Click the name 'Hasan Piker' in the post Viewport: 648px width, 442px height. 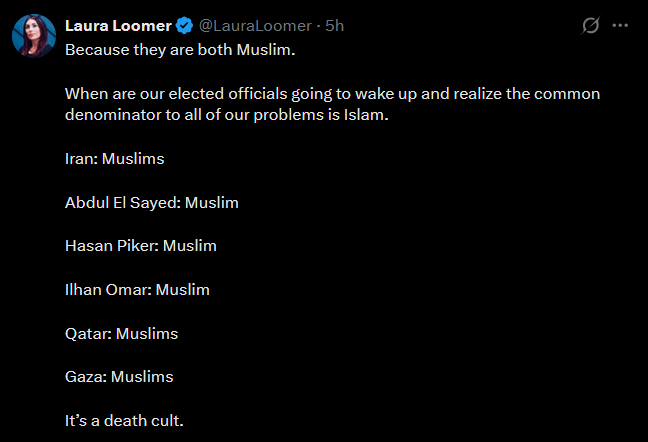(110, 246)
